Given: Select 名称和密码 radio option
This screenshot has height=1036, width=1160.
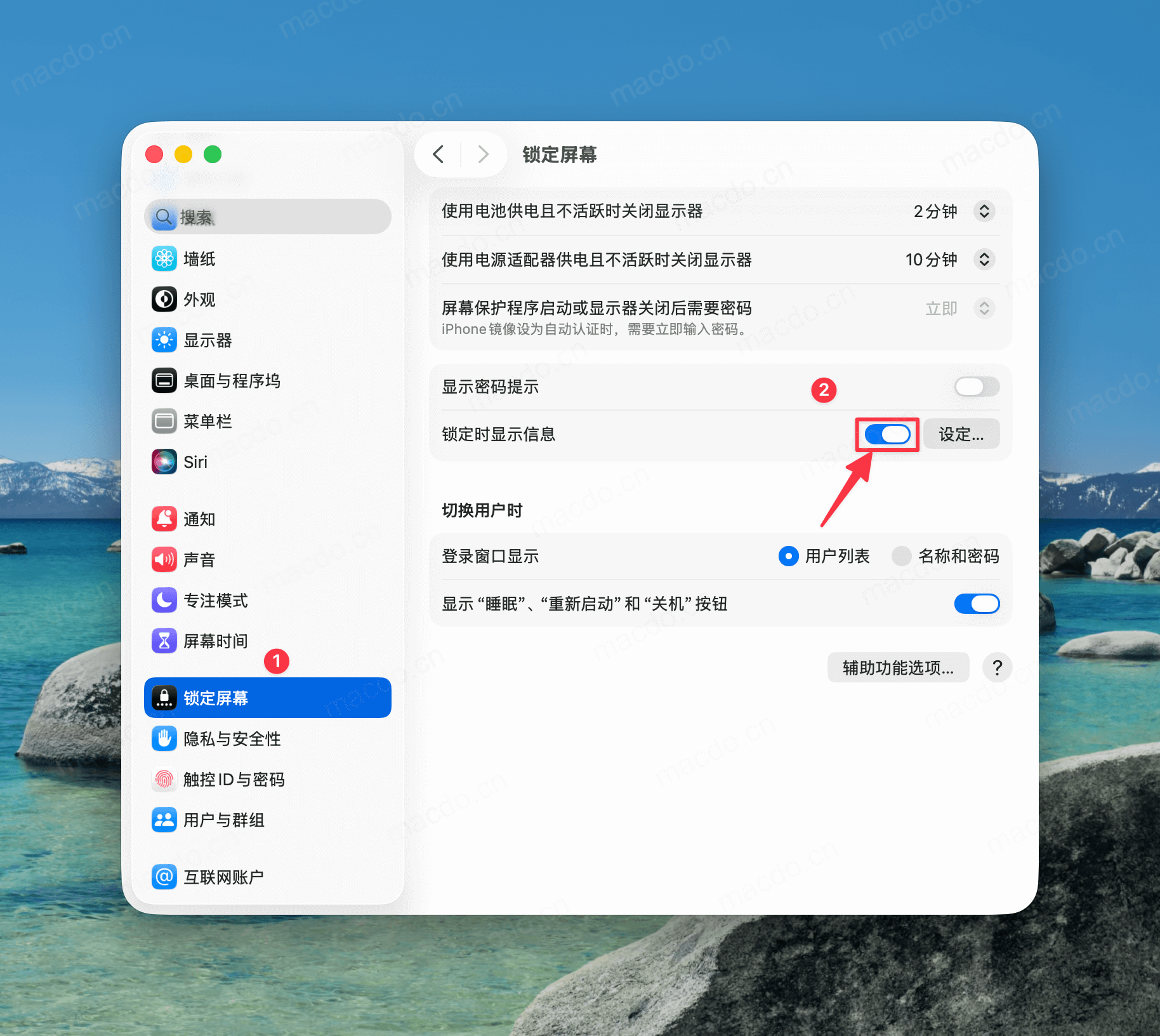Looking at the screenshot, I should [901, 556].
